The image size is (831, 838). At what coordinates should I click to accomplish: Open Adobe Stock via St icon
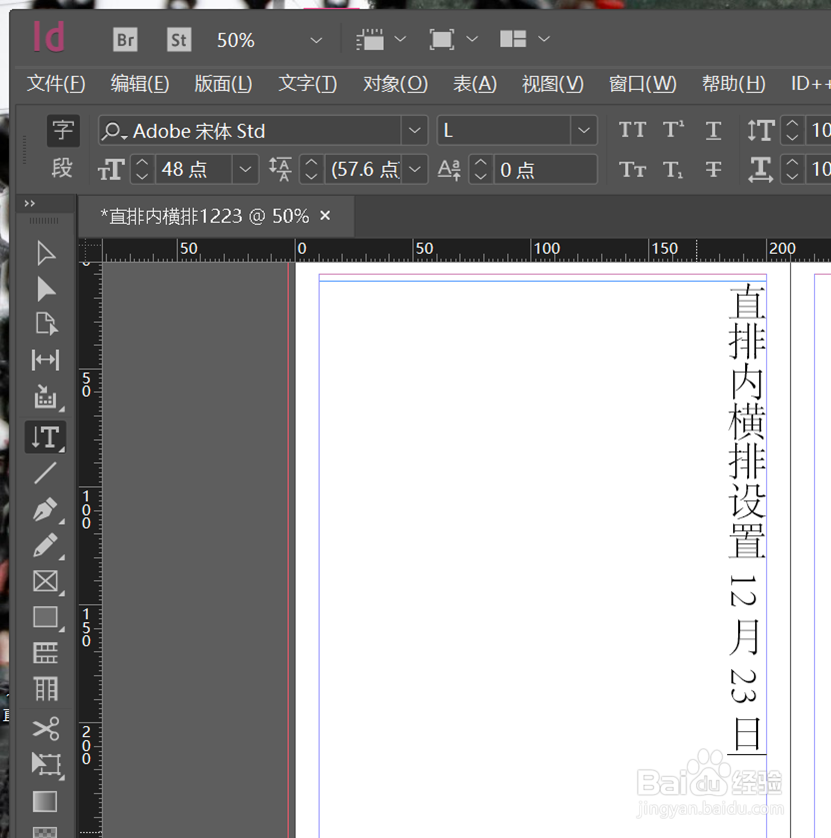pos(178,40)
